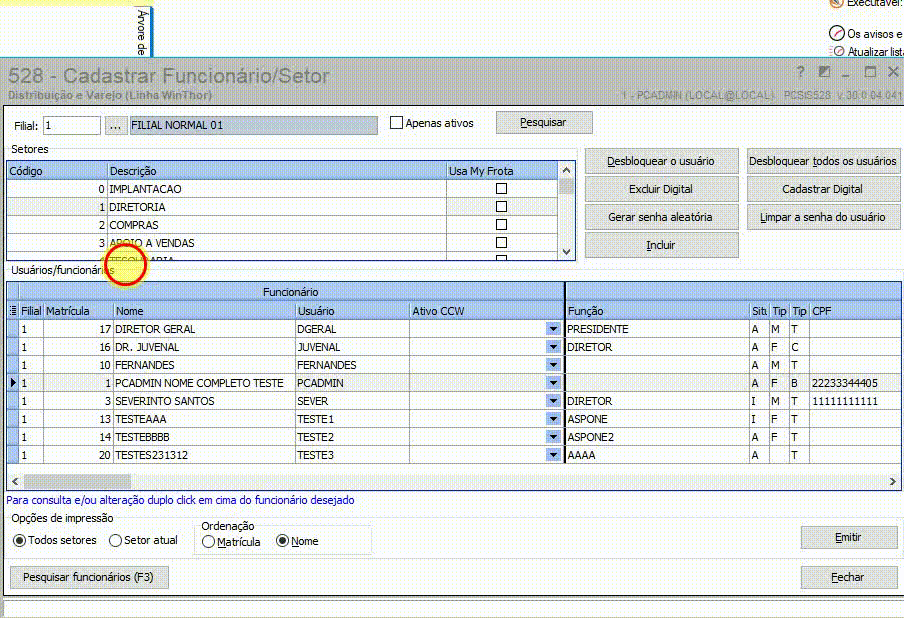Click the grid options icon beside Filial header
This screenshot has height=618, width=904.
pos(13,311)
